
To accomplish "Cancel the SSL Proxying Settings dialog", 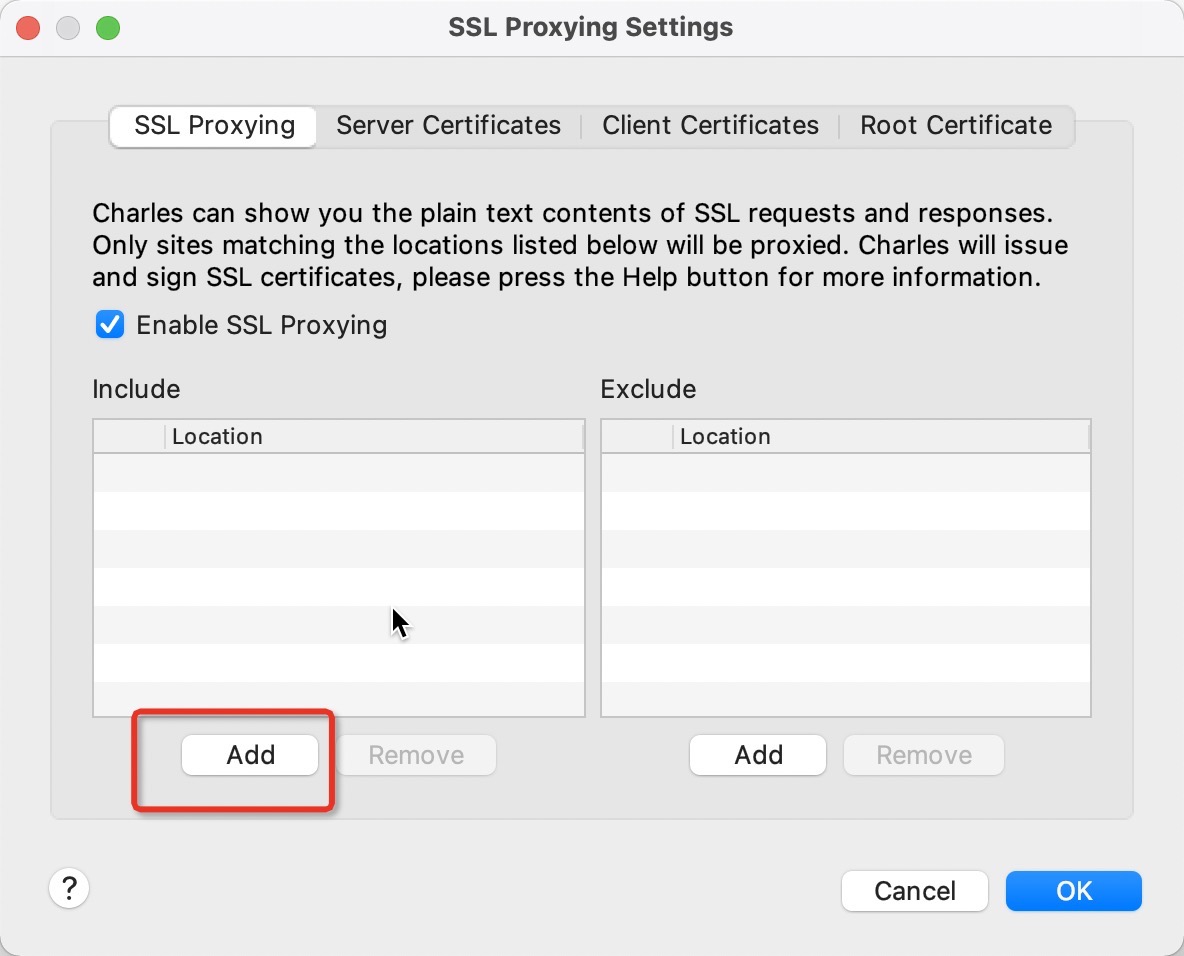I will pos(914,891).
